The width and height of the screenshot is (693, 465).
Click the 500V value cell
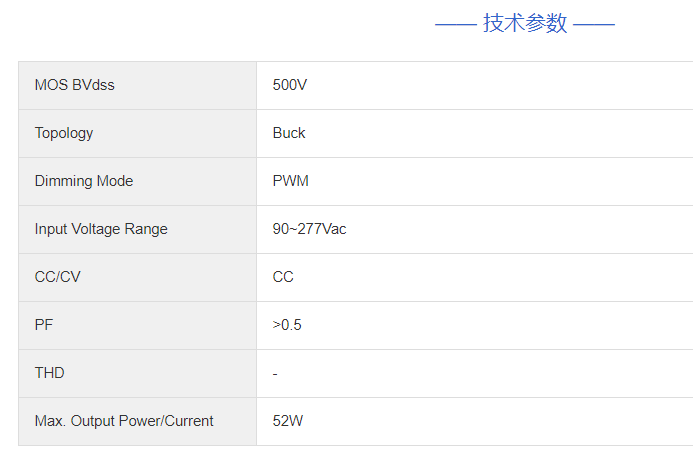click(x=290, y=85)
